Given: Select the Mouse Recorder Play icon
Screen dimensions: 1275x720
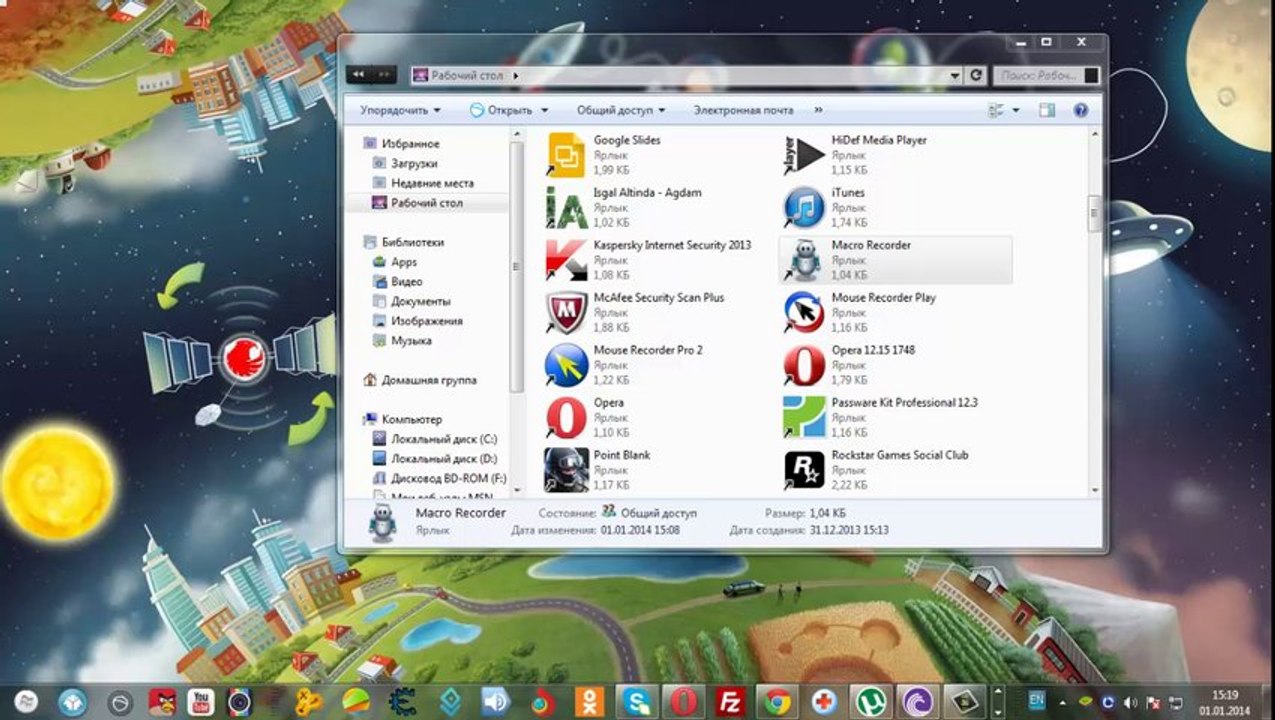Looking at the screenshot, I should [x=804, y=313].
